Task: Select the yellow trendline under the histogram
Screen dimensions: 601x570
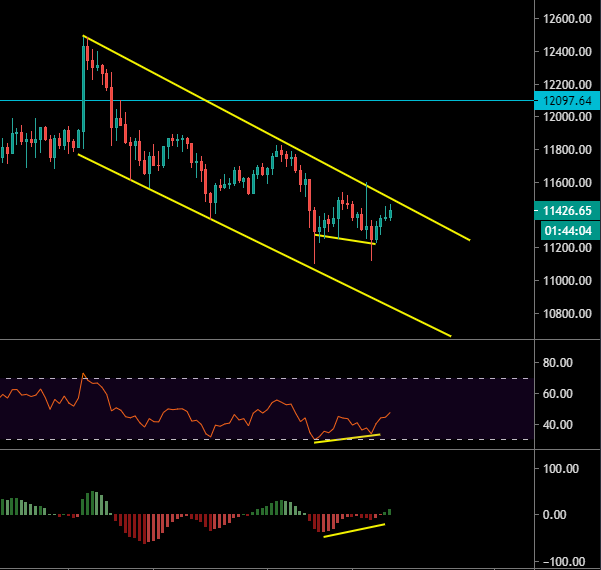Action: coord(353,530)
